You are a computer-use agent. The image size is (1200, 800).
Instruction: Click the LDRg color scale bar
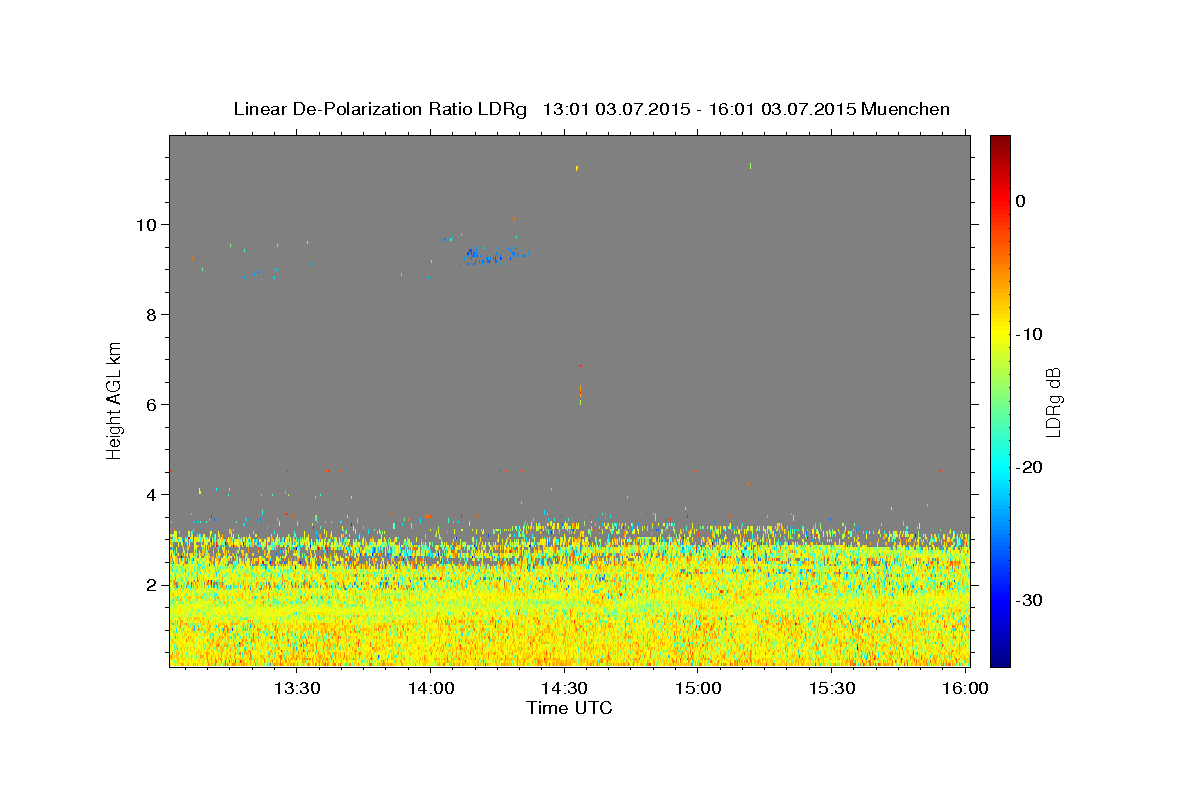(x=1000, y=400)
